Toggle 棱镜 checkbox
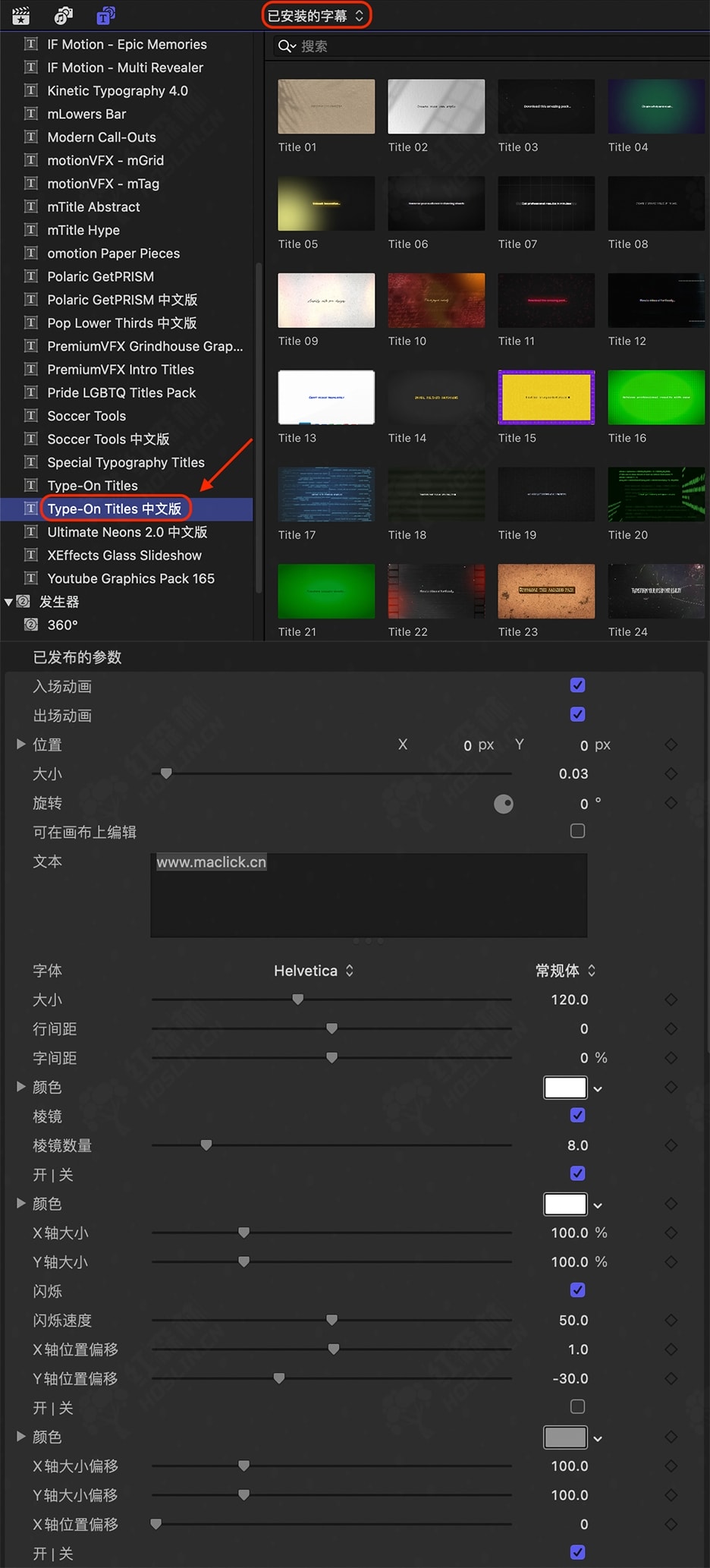This screenshot has width=710, height=1568. pyautogui.click(x=577, y=1115)
